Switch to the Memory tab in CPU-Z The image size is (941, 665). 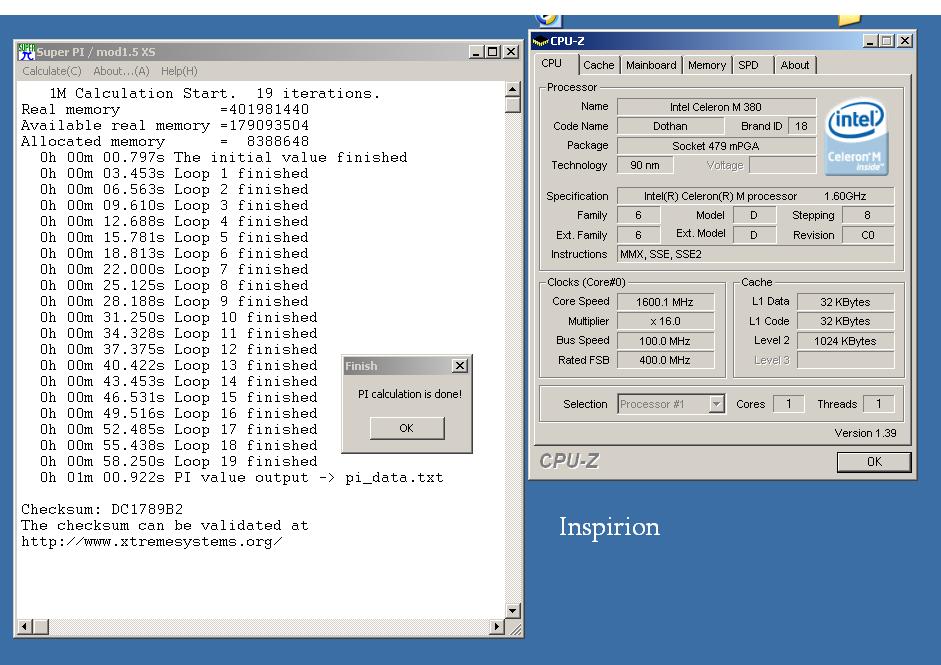[x=706, y=65]
